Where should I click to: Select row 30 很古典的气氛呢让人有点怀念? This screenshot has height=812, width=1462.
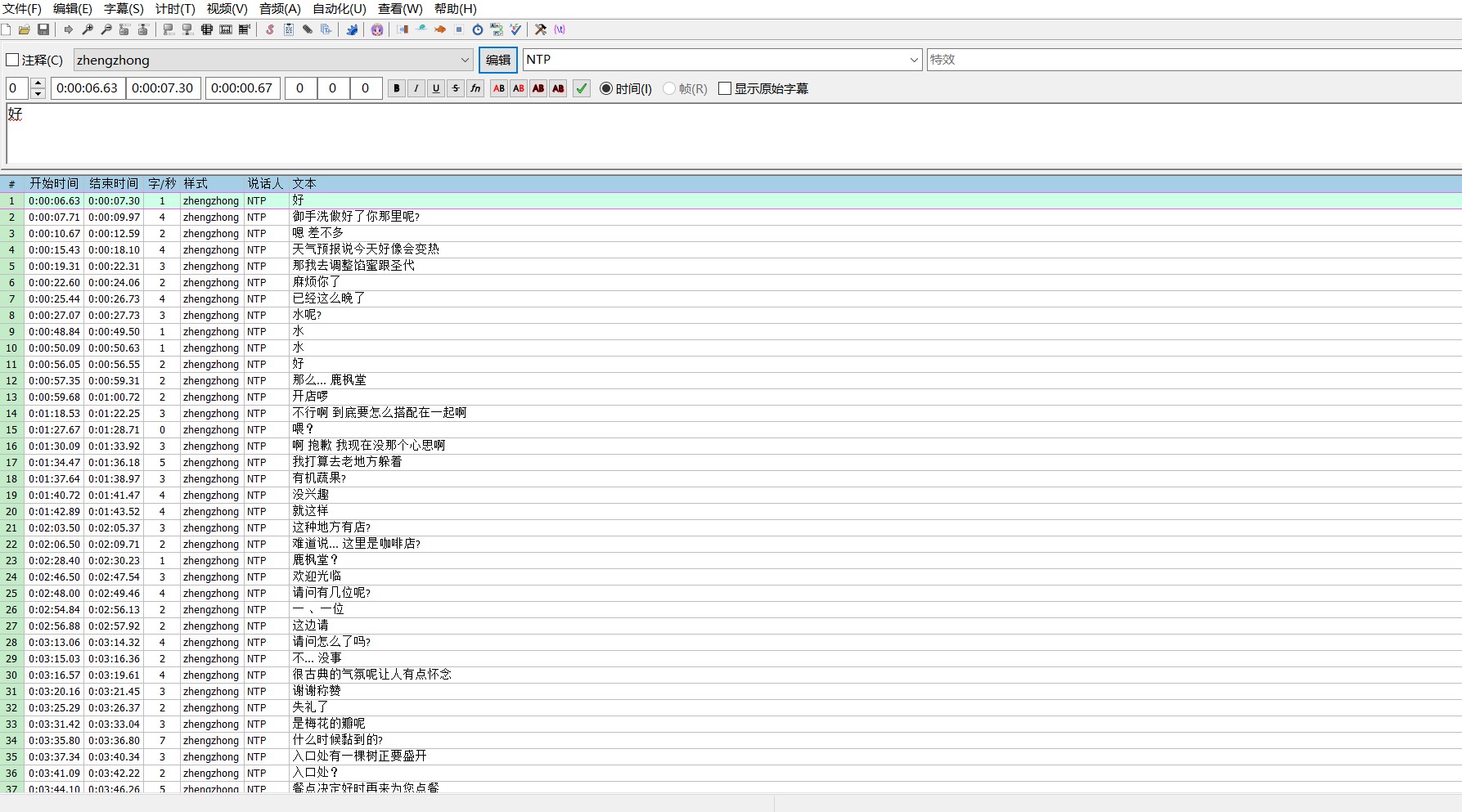(x=731, y=675)
